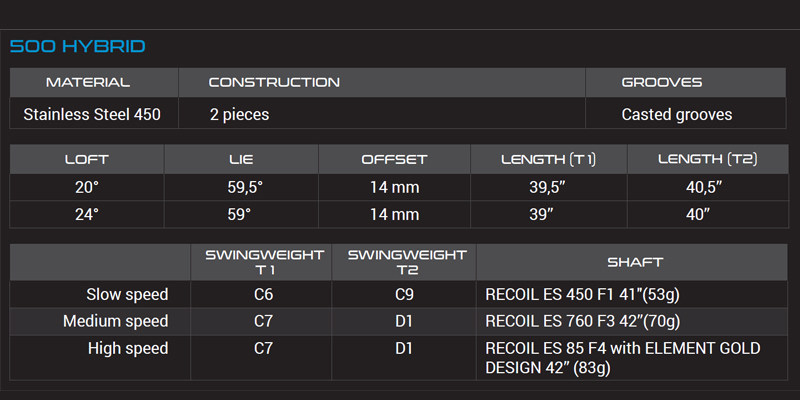The height and width of the screenshot is (400, 800).
Task: Click the C9 swingweight value
Action: (404, 294)
